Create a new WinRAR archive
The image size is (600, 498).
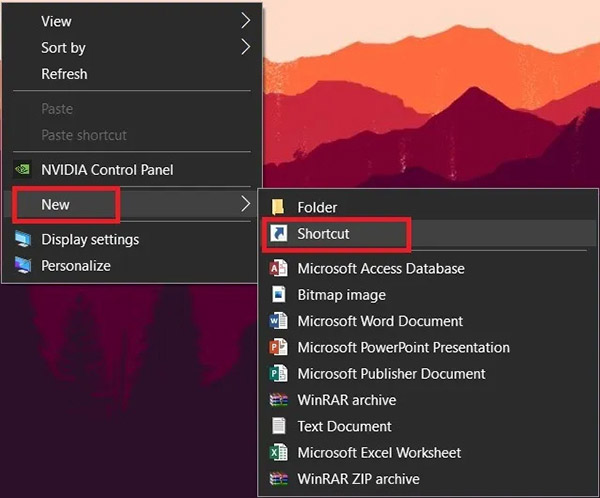click(428, 400)
